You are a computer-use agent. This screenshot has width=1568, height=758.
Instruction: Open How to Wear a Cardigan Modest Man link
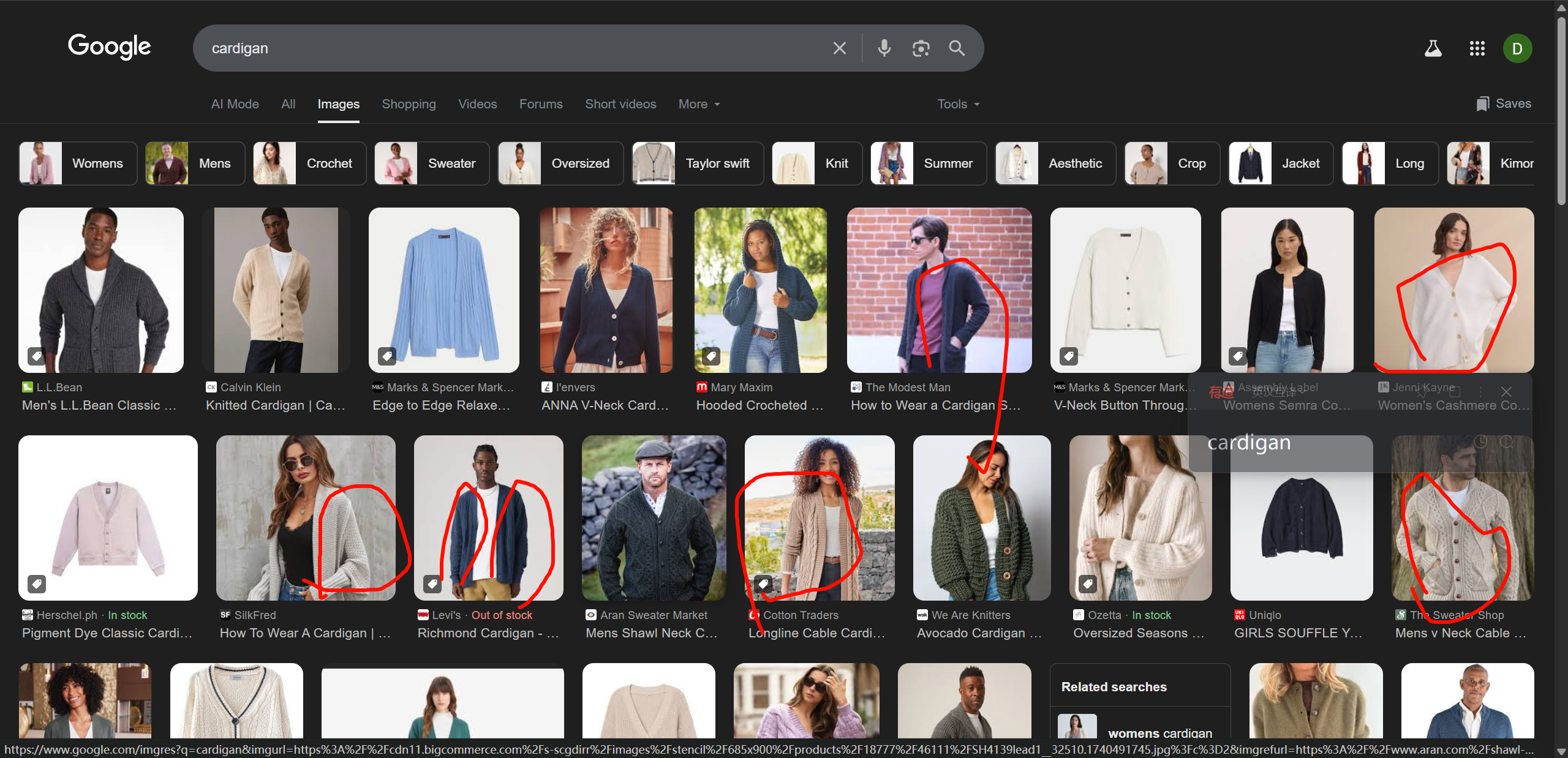[x=935, y=405]
